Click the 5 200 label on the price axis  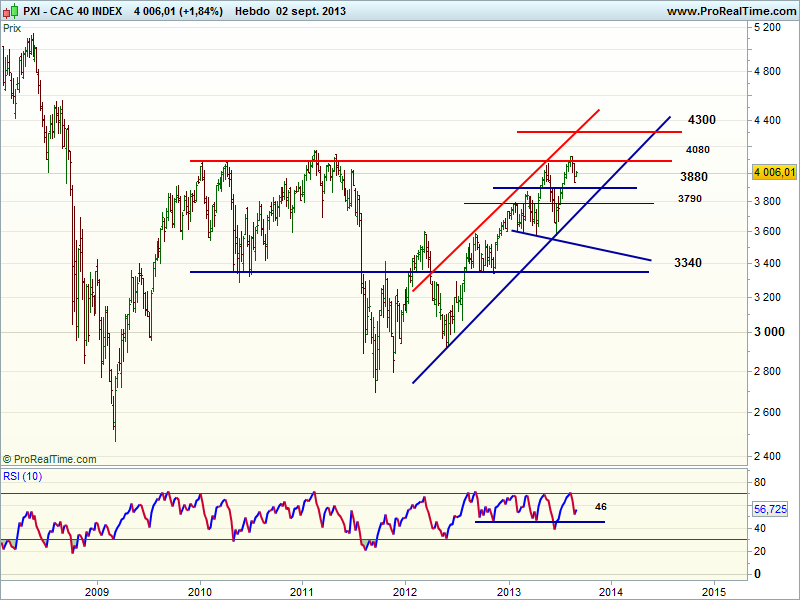(768, 29)
